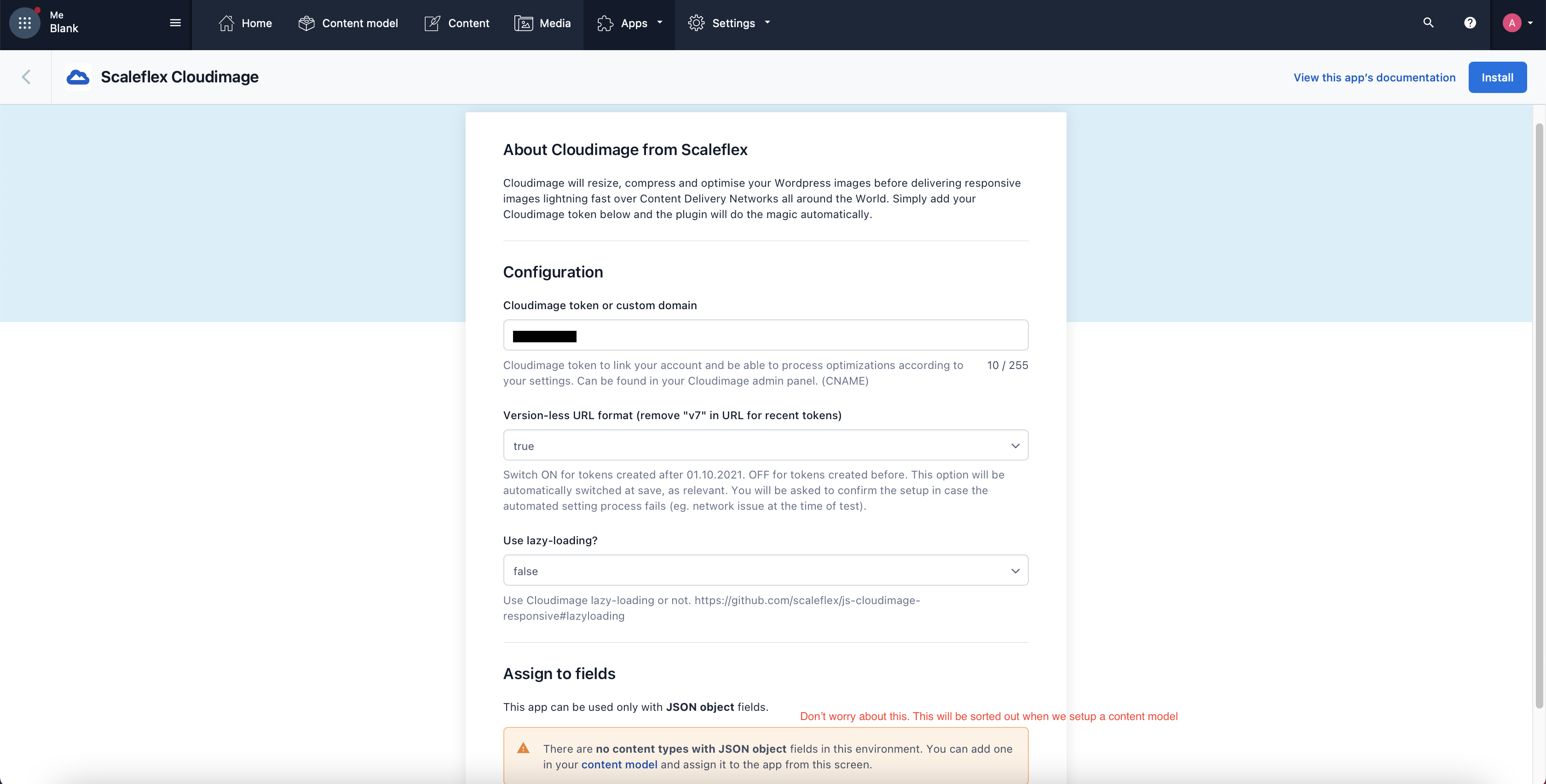
Task: Go back using left chevron arrow
Action: [x=26, y=77]
